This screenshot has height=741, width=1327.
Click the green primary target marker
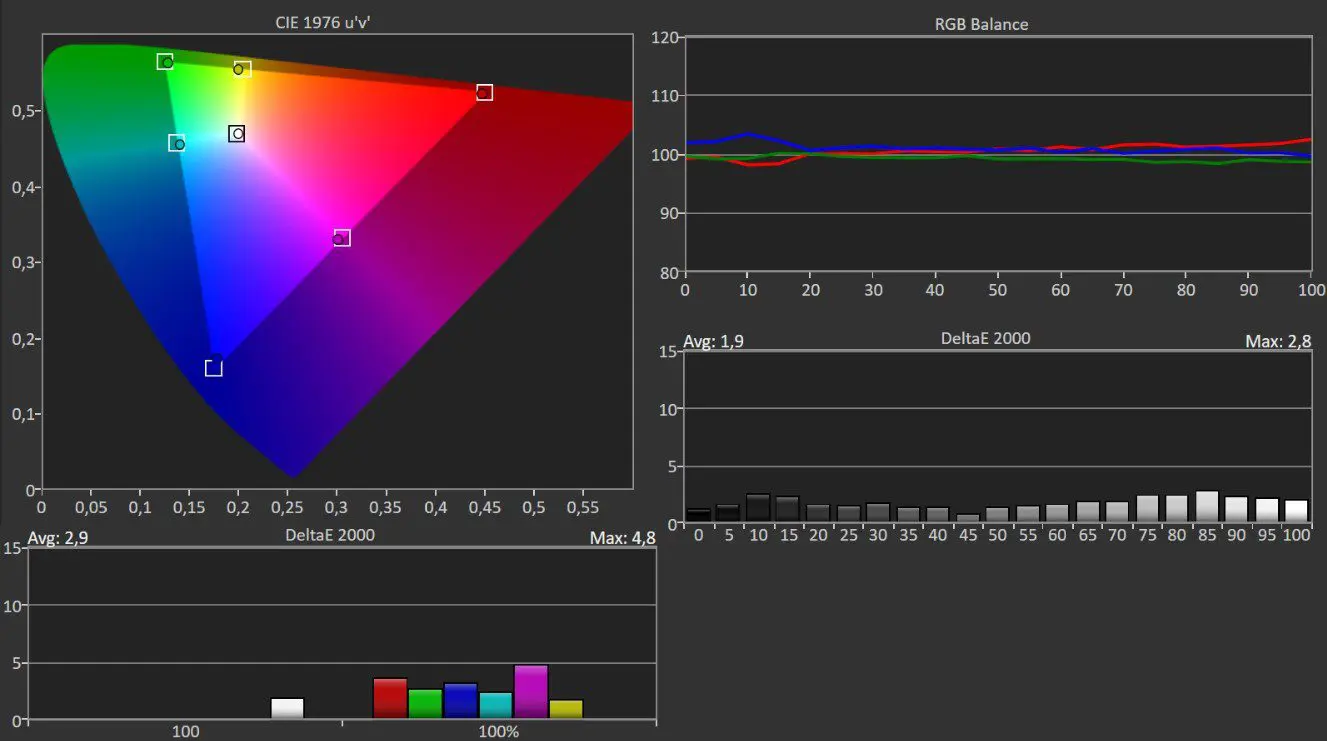pos(165,62)
